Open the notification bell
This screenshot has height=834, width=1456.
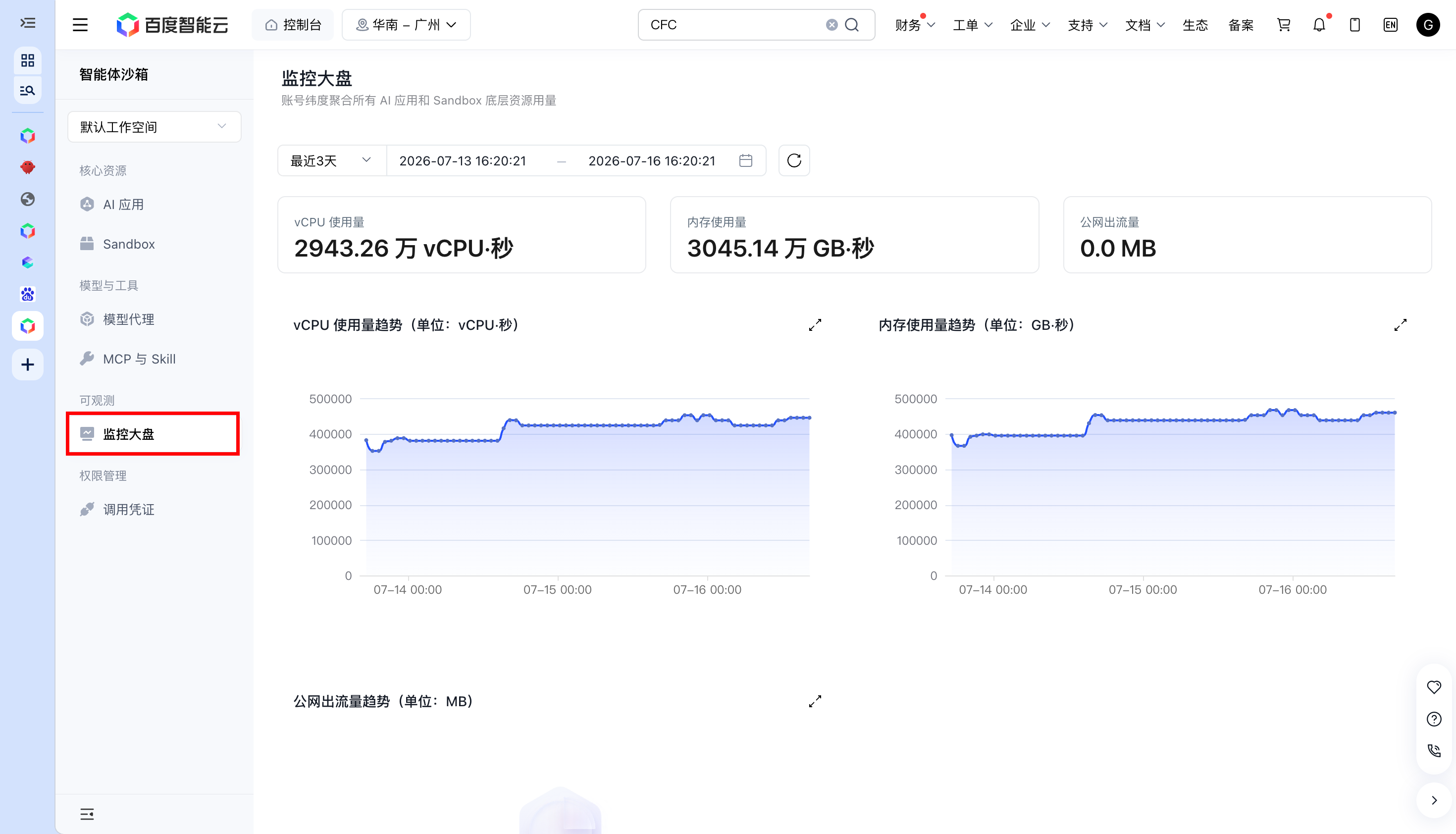coord(1319,25)
